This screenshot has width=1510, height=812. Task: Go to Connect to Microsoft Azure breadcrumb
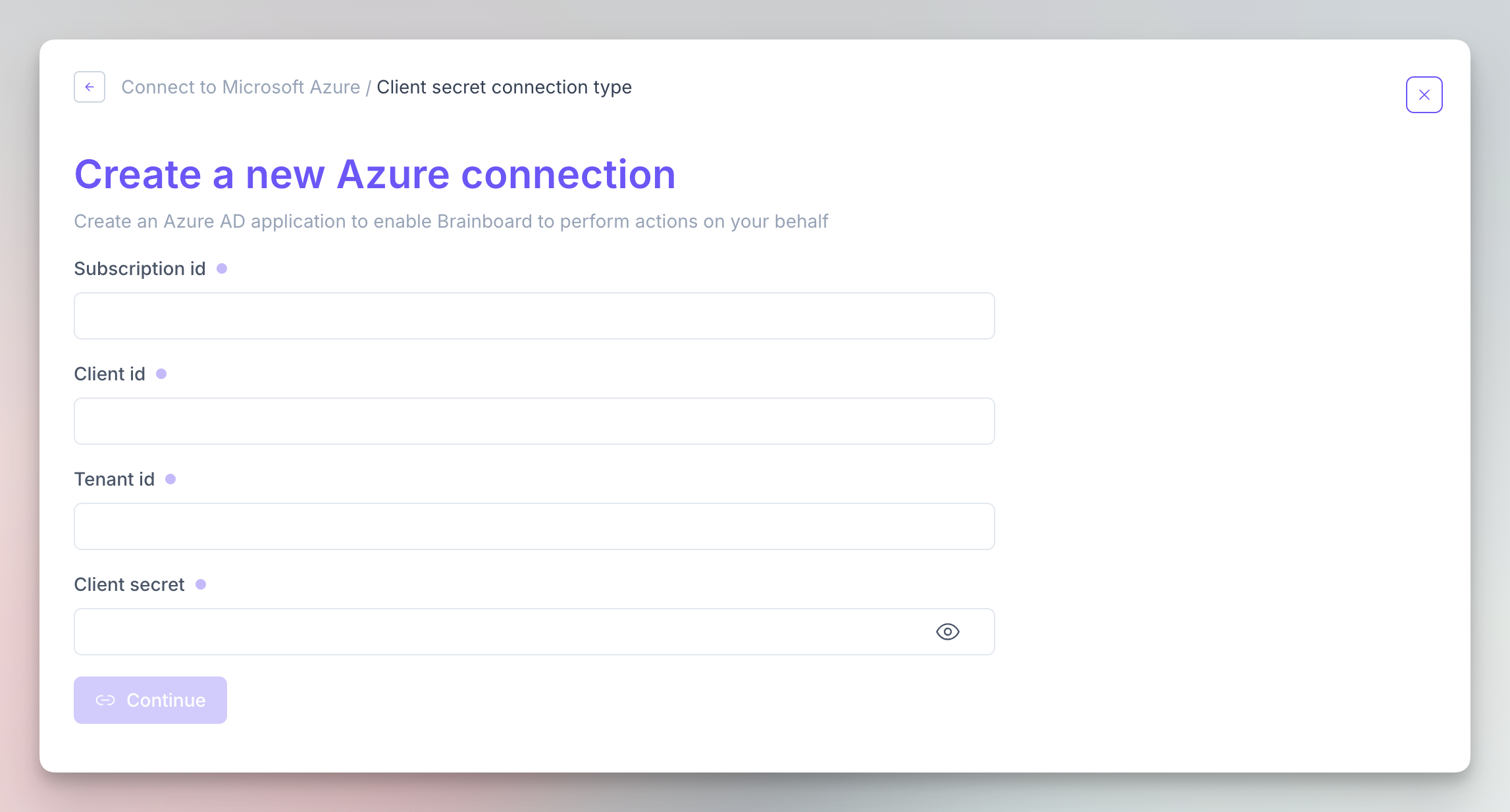241,87
